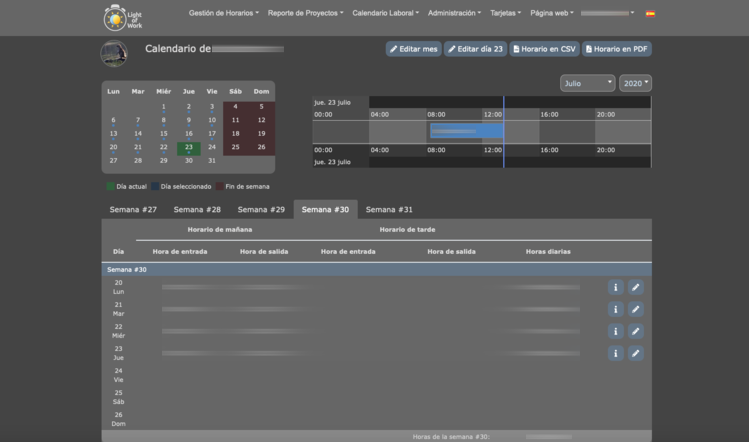Select day 23 in mini calendar
This screenshot has width=749, height=442.
(x=189, y=148)
